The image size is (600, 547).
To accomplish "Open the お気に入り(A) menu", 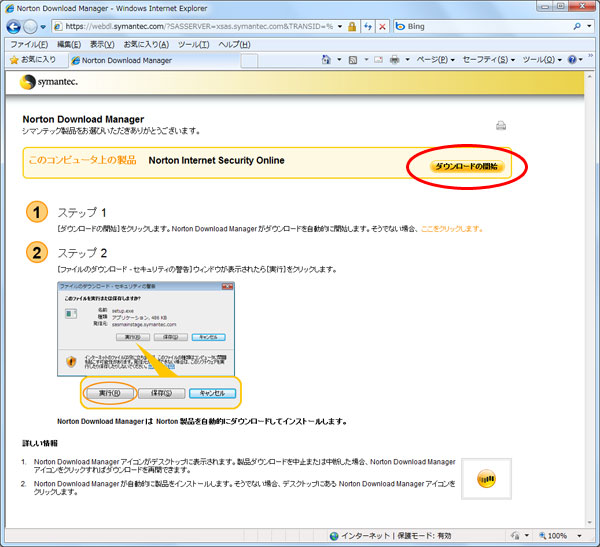I will (x=146, y=44).
